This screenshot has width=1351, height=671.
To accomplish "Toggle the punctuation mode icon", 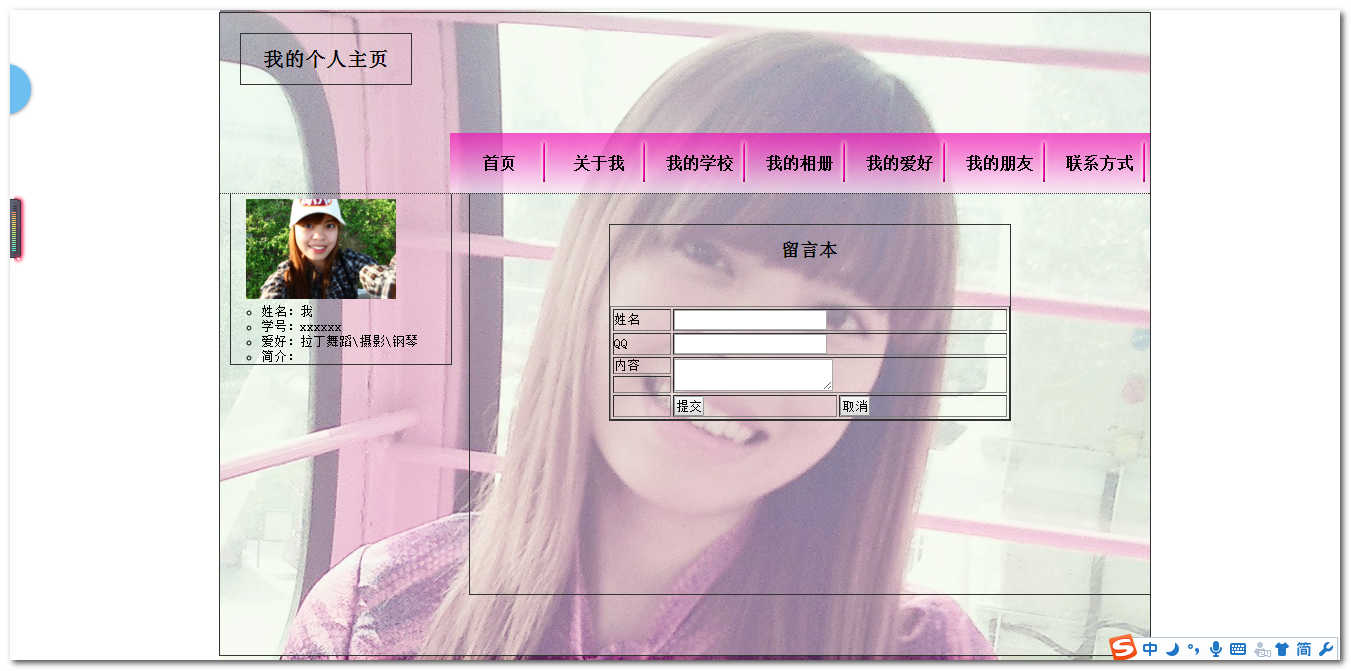I will coord(1193,649).
